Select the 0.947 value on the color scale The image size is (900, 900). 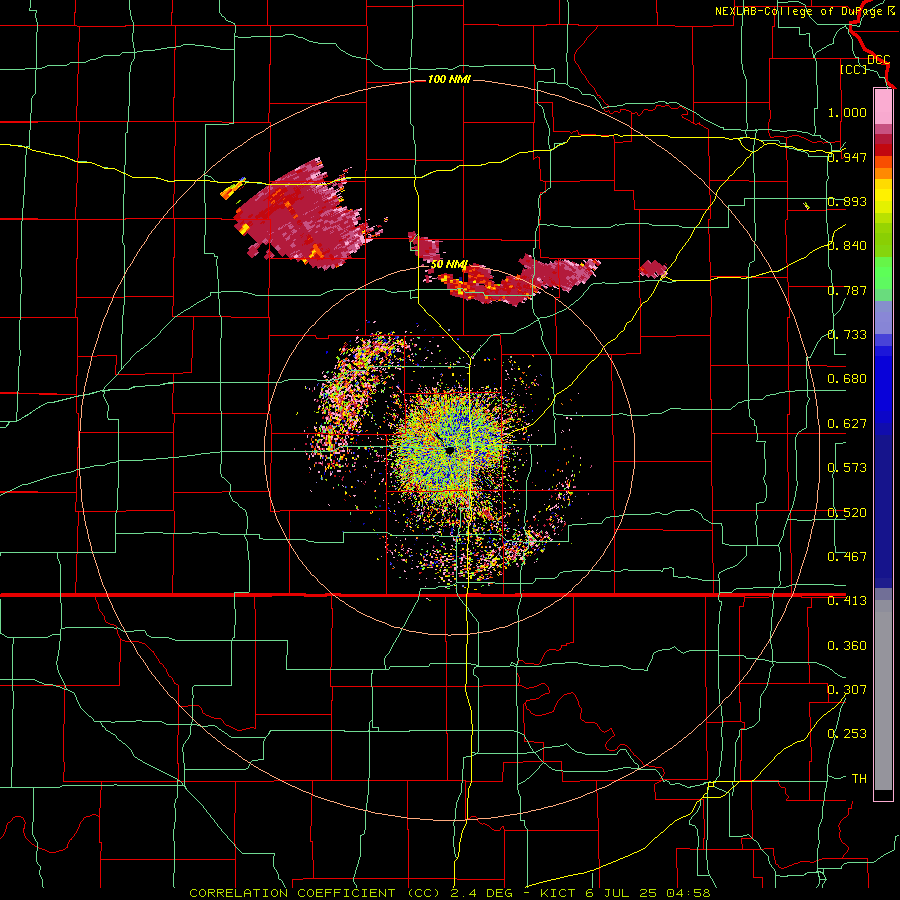pyautogui.click(x=847, y=157)
